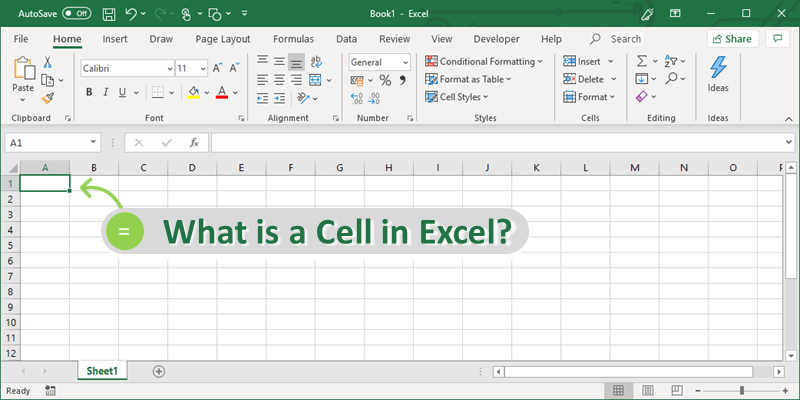Click in the Search box
The image size is (800, 400).
pos(626,39)
